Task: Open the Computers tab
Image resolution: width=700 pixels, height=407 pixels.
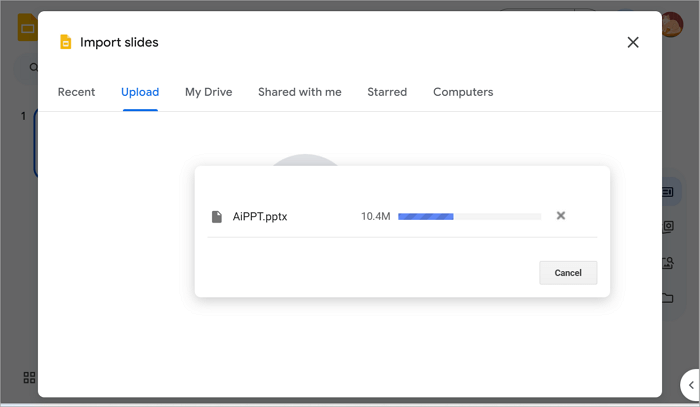Action: (463, 92)
